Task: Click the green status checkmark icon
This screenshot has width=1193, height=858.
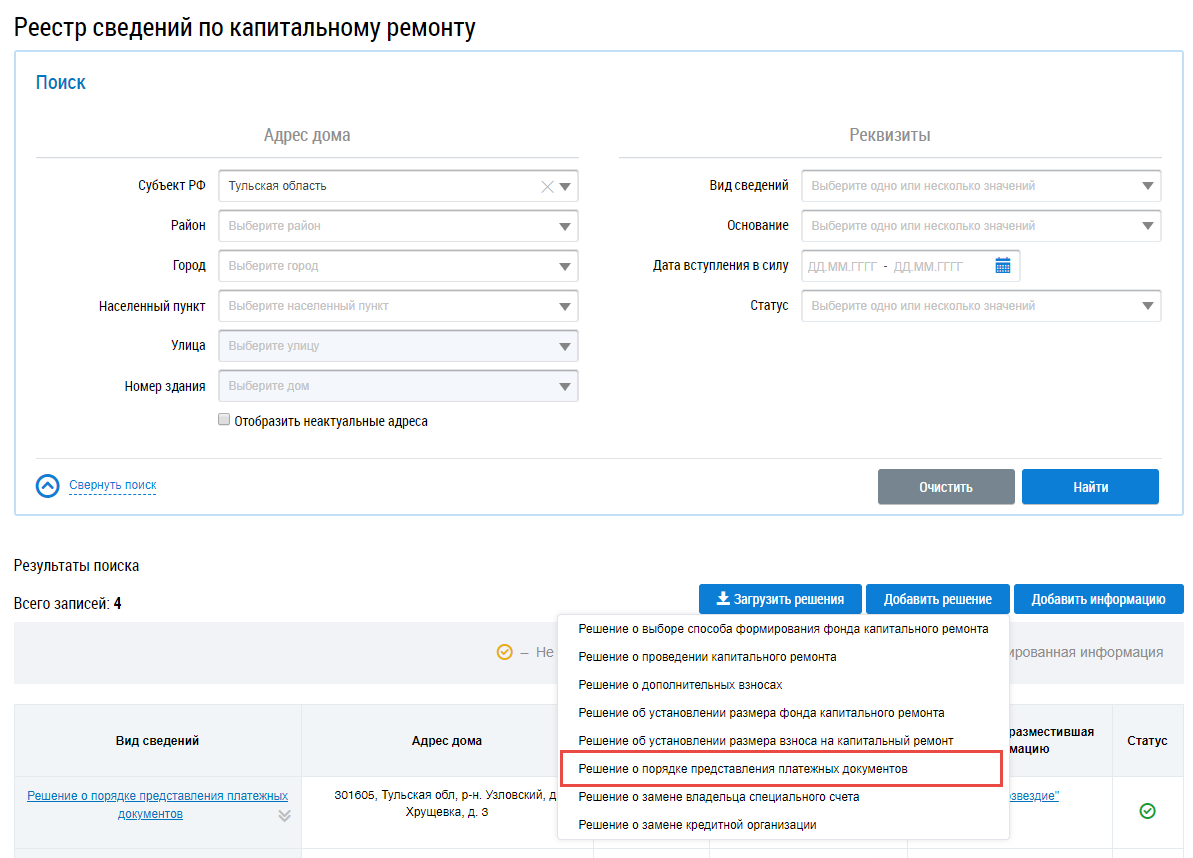Action: click(1147, 811)
